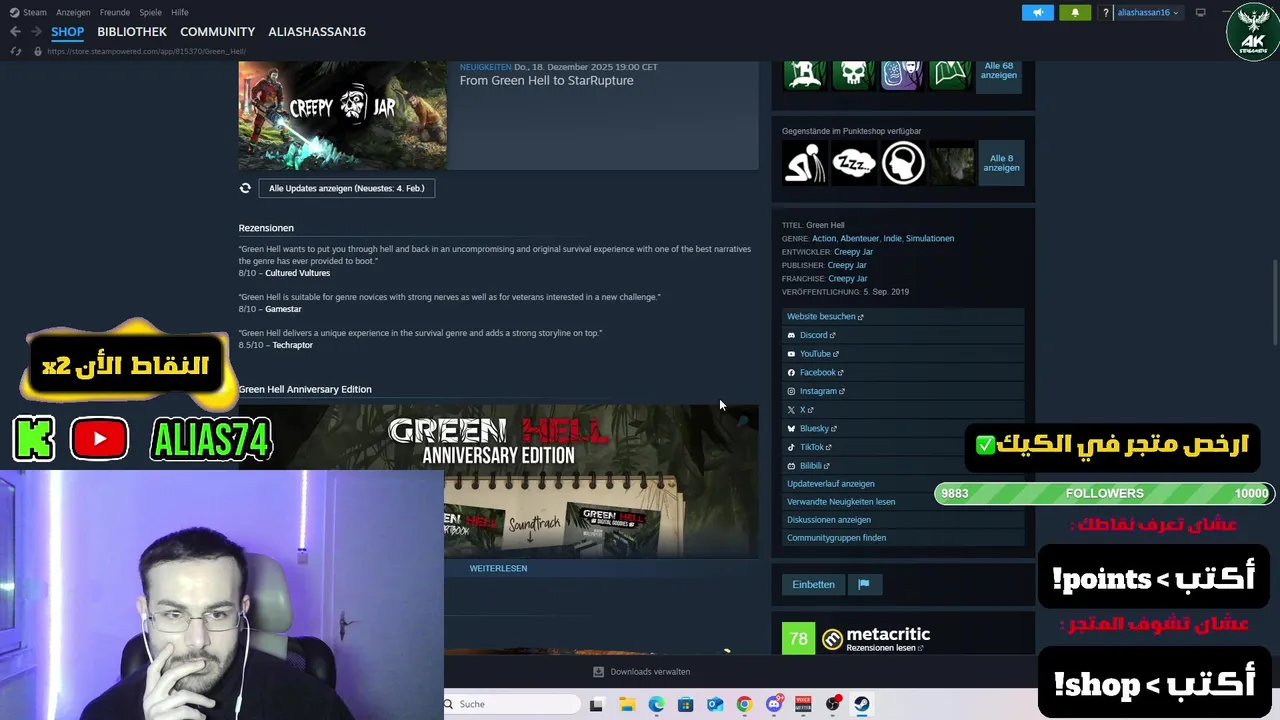Click metacritic Rezensionen lesen link
Image resolution: width=1280 pixels, height=720 pixels.
pyautogui.click(x=884, y=648)
